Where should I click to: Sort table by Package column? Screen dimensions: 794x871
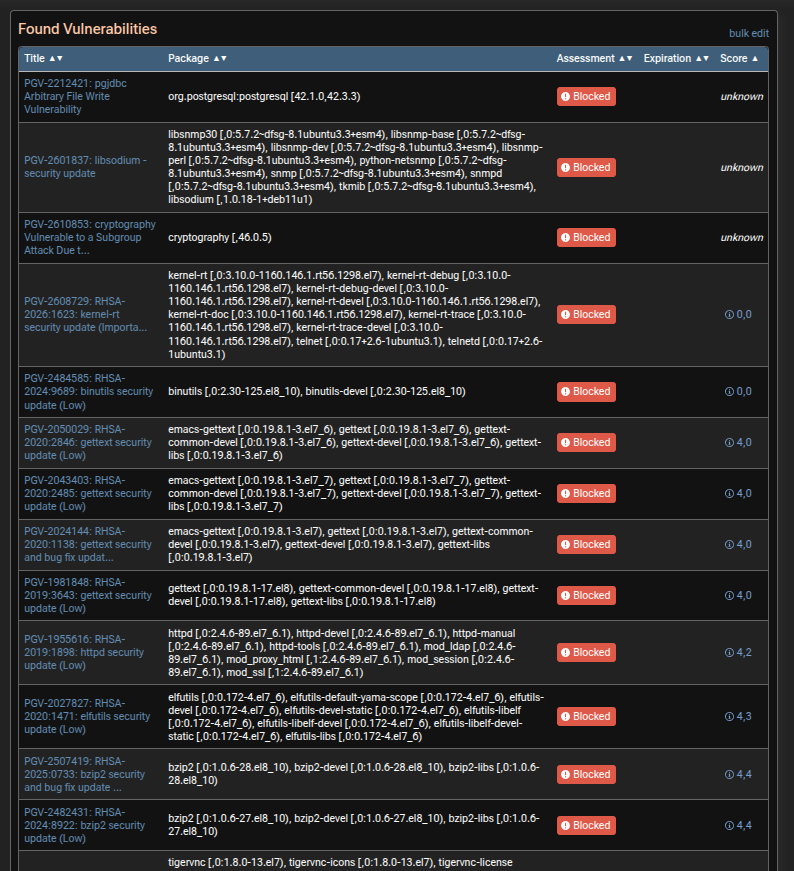pyautogui.click(x=197, y=59)
